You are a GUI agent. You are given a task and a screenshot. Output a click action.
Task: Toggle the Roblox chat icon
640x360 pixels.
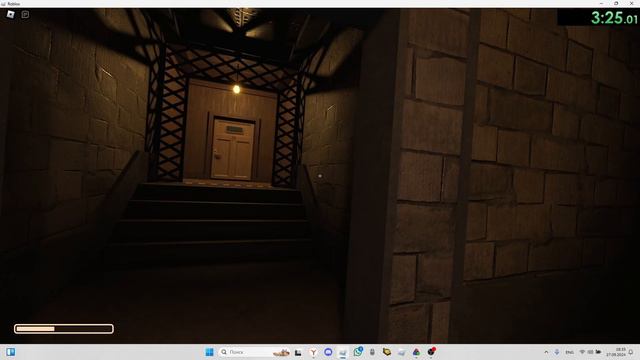pos(25,14)
